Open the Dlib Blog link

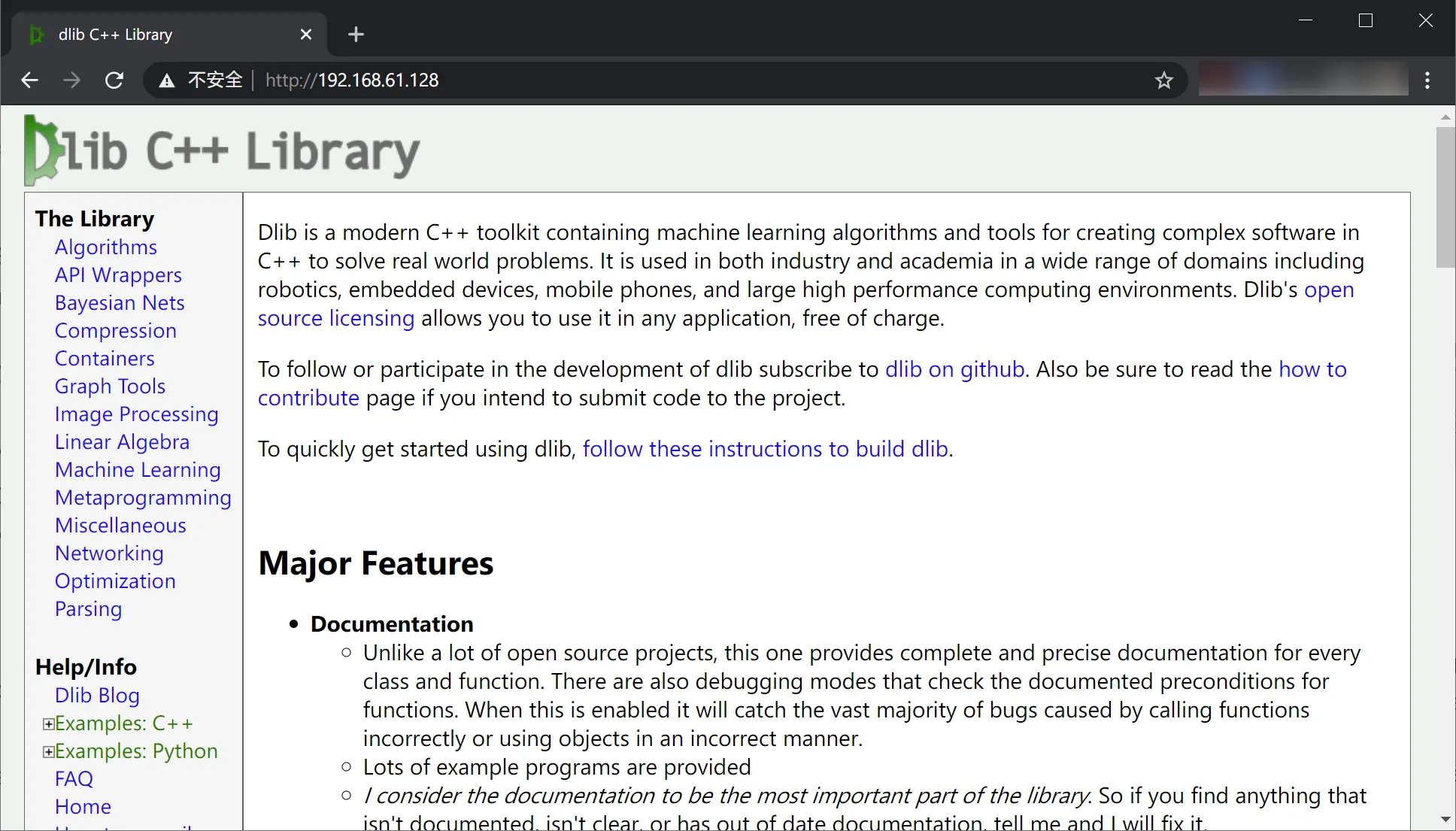[x=97, y=695]
